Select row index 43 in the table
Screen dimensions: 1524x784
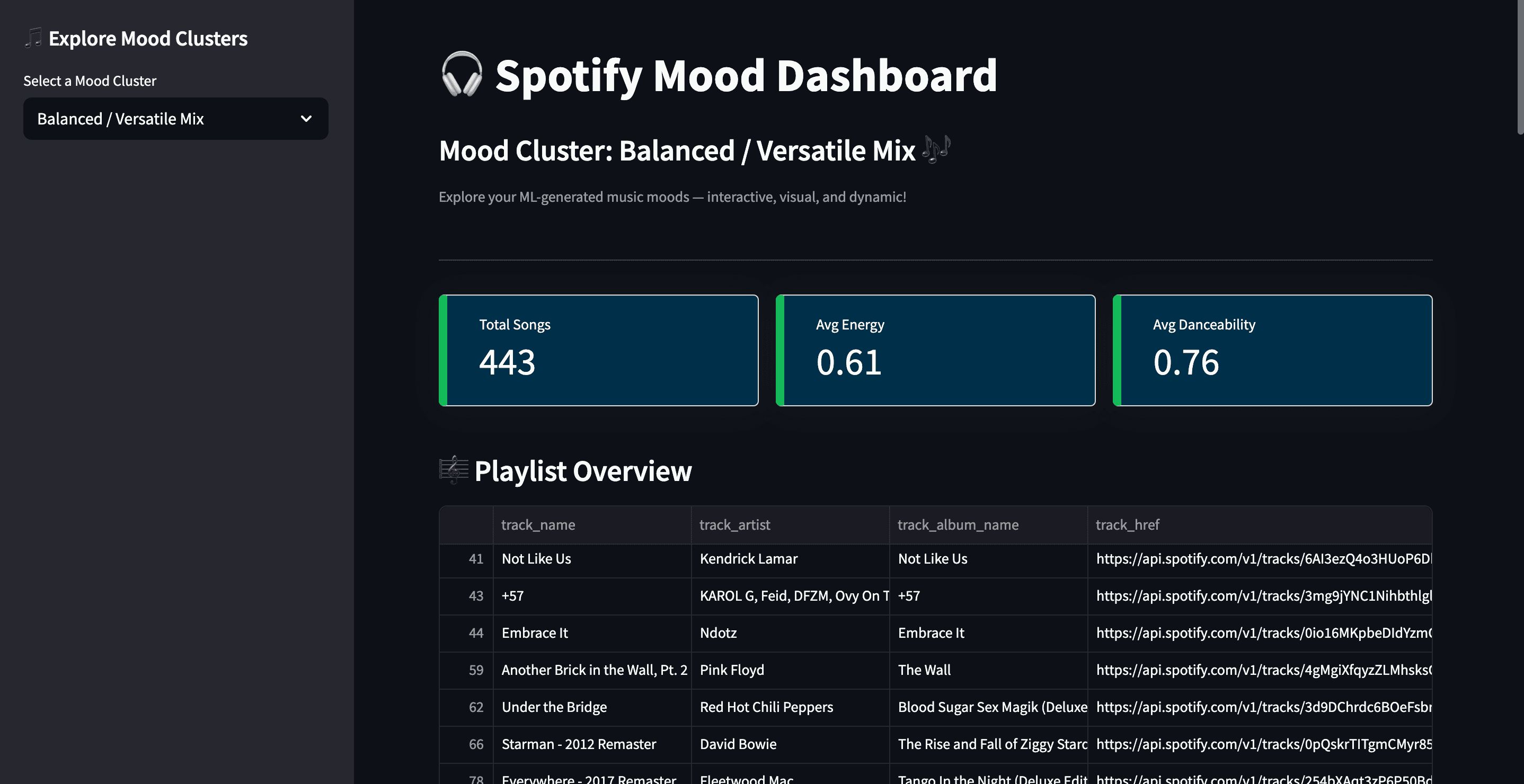[x=466, y=596]
